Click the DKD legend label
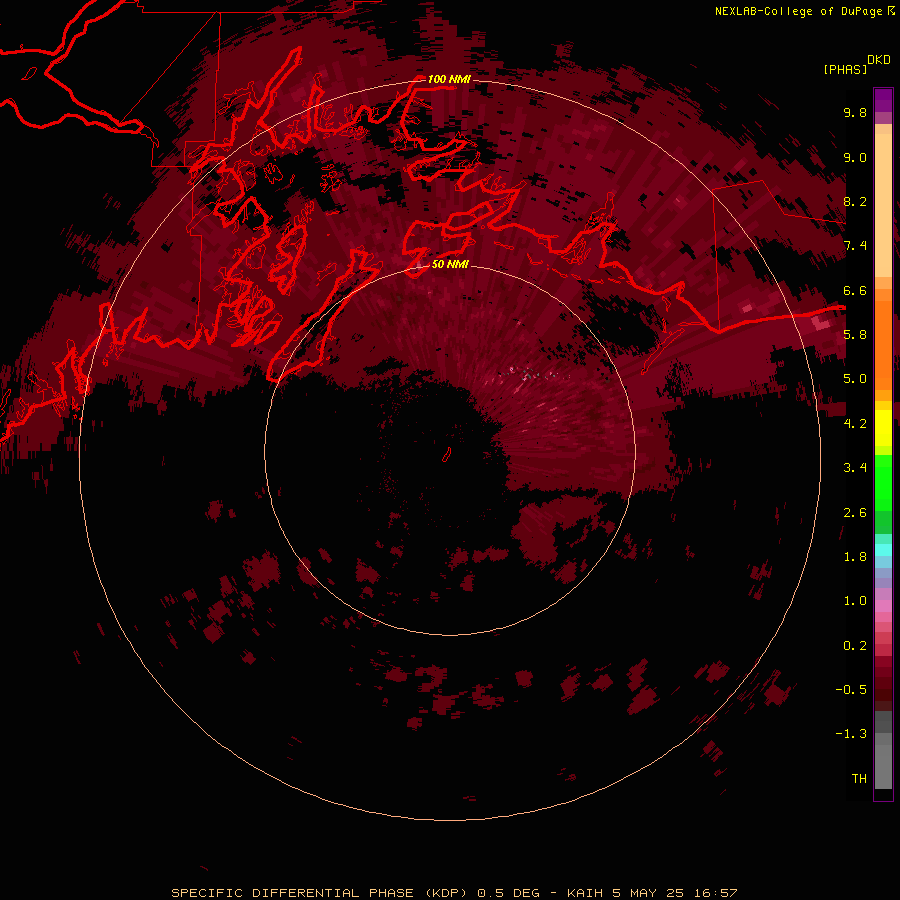This screenshot has width=900, height=900. 879,60
